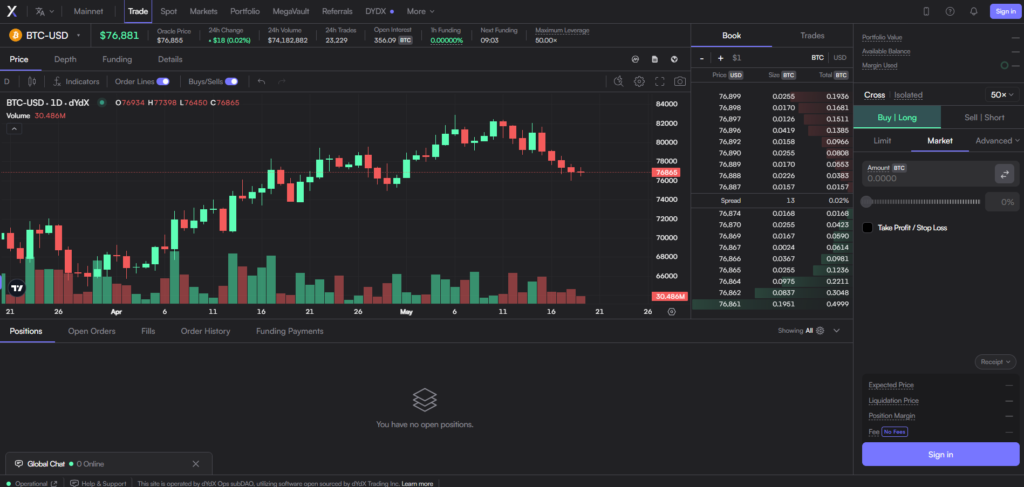The height and width of the screenshot is (487, 1024).
Task: Open the BTC-USD market selector dropdown
Action: click(78, 35)
